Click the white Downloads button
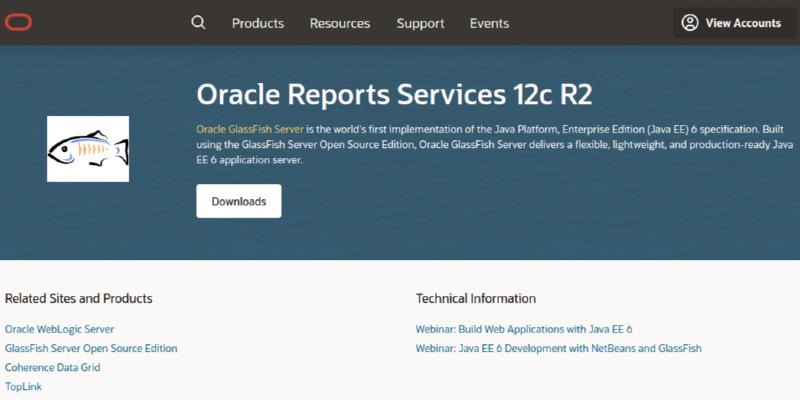 [x=239, y=201]
